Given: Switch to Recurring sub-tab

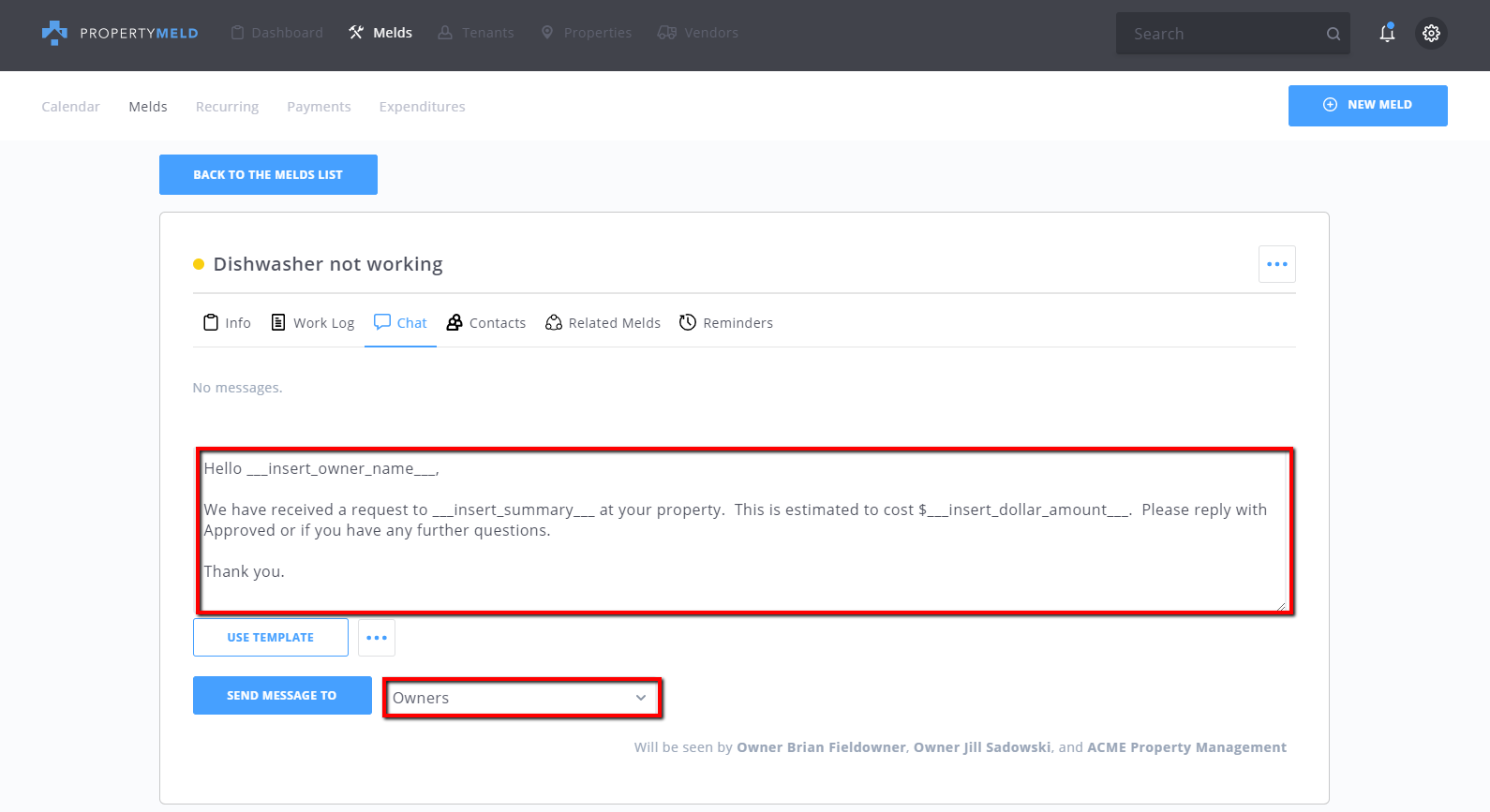Looking at the screenshot, I should [227, 107].
